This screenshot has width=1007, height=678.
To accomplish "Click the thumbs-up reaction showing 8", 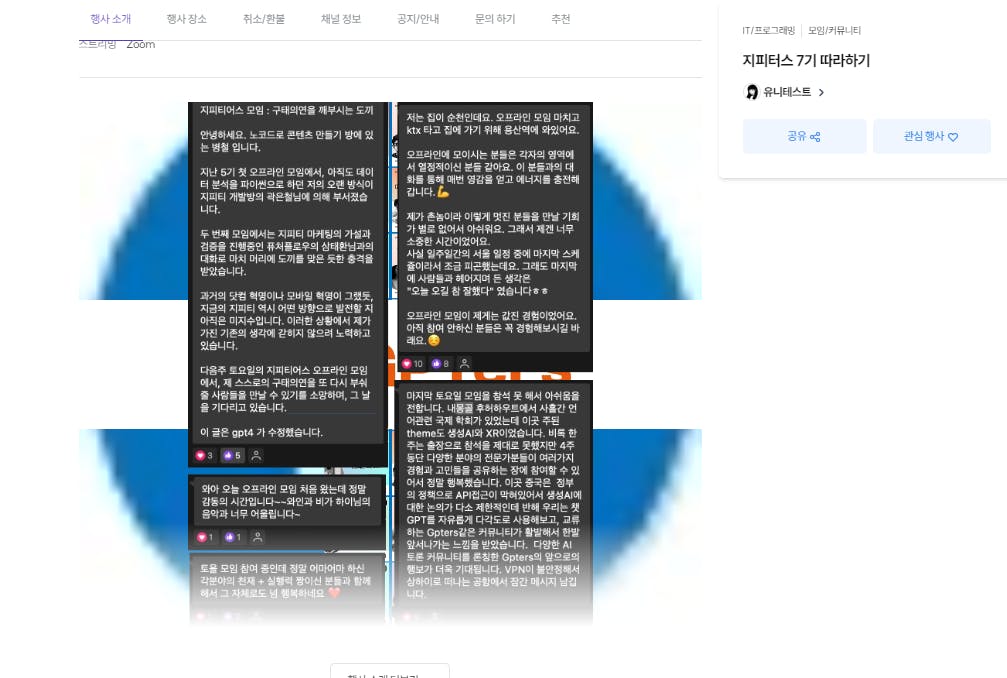I will coord(441,363).
